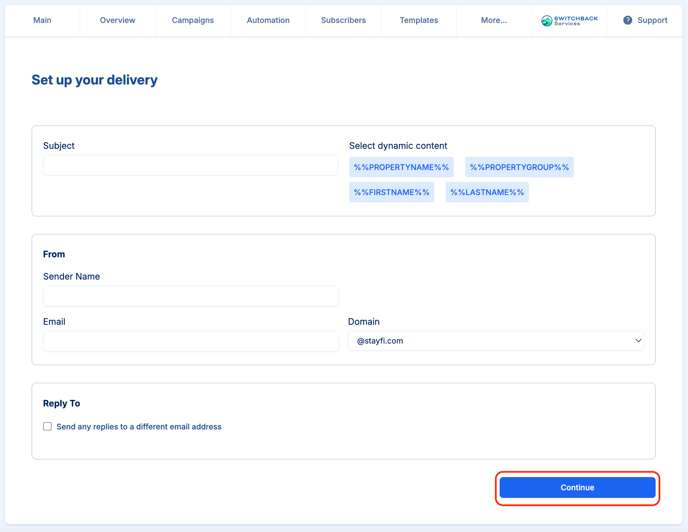
Task: Switch to the Automation tab
Action: click(268, 20)
